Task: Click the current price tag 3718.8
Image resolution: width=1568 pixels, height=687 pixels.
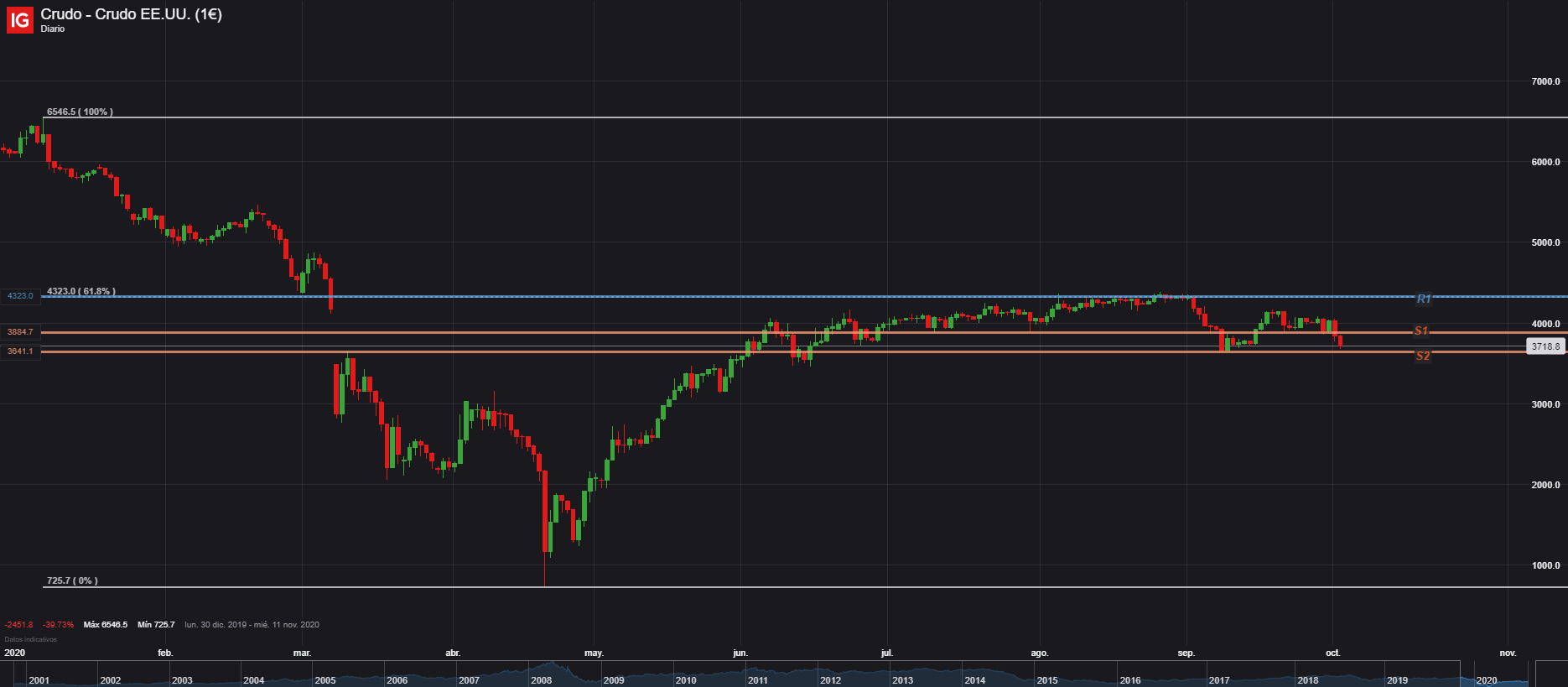Action: pyautogui.click(x=1545, y=346)
